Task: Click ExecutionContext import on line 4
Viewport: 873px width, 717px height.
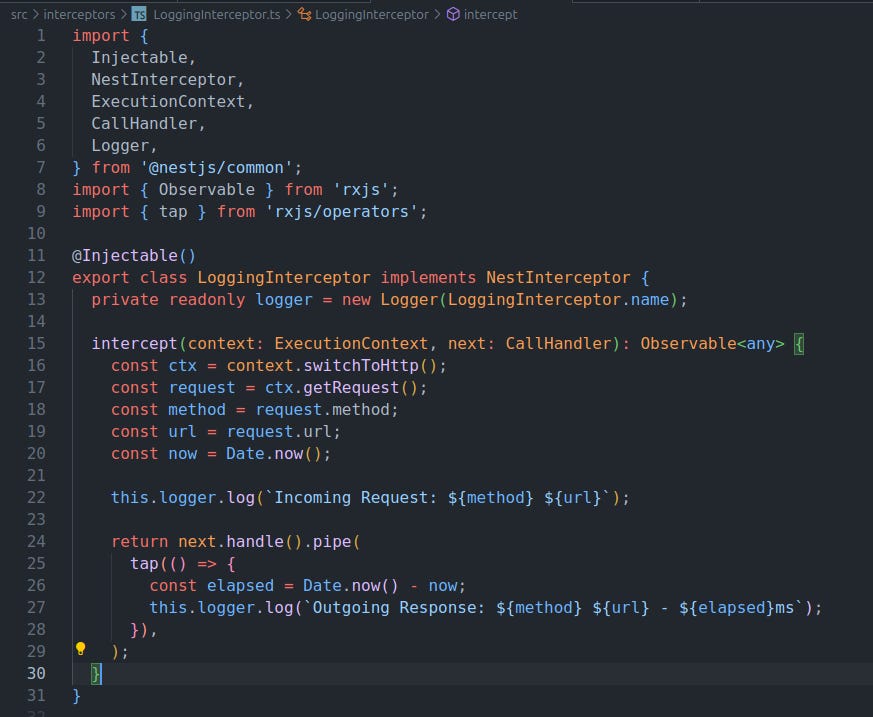Action: (168, 101)
